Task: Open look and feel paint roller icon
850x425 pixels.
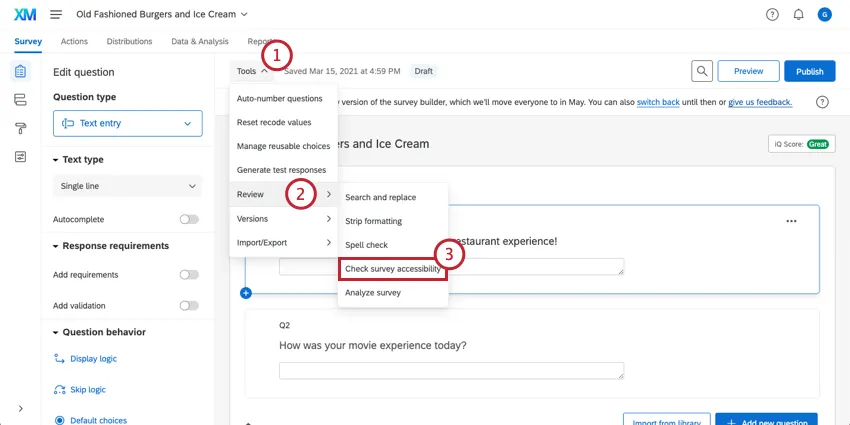Action: pyautogui.click(x=20, y=128)
